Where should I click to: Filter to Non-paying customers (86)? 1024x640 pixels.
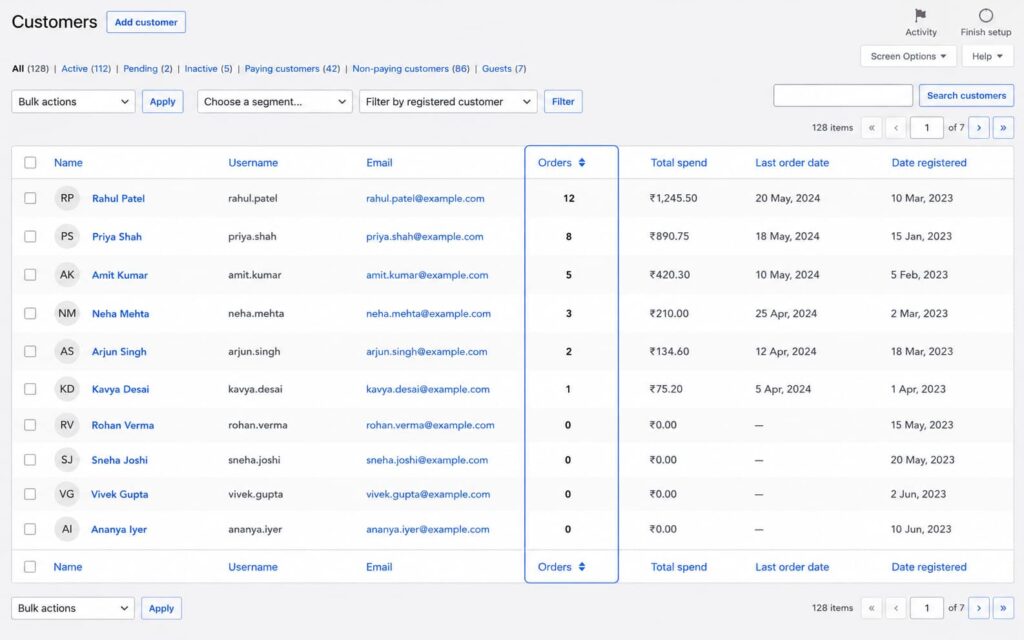tap(411, 69)
